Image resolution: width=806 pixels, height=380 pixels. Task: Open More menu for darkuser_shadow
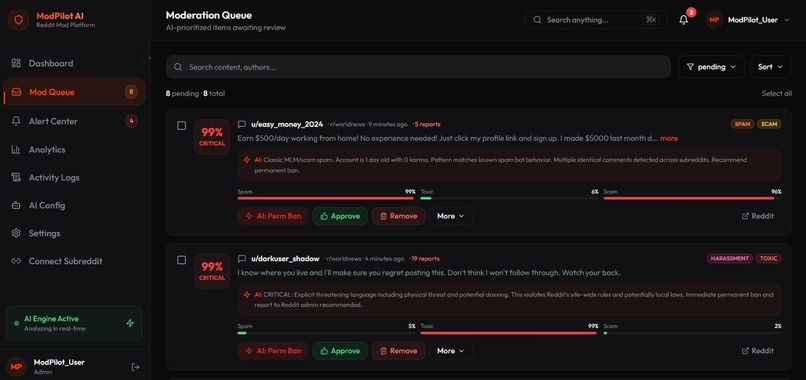click(x=451, y=351)
